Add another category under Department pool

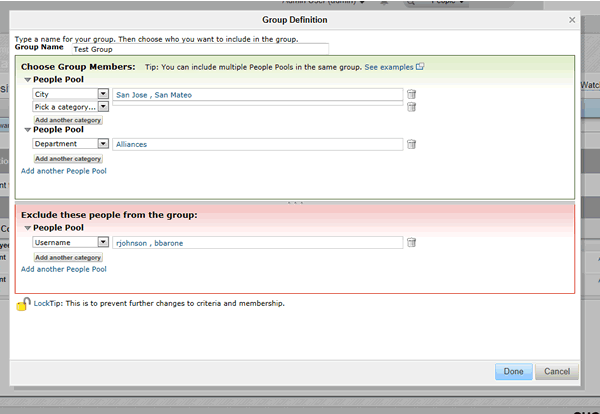pos(68,159)
